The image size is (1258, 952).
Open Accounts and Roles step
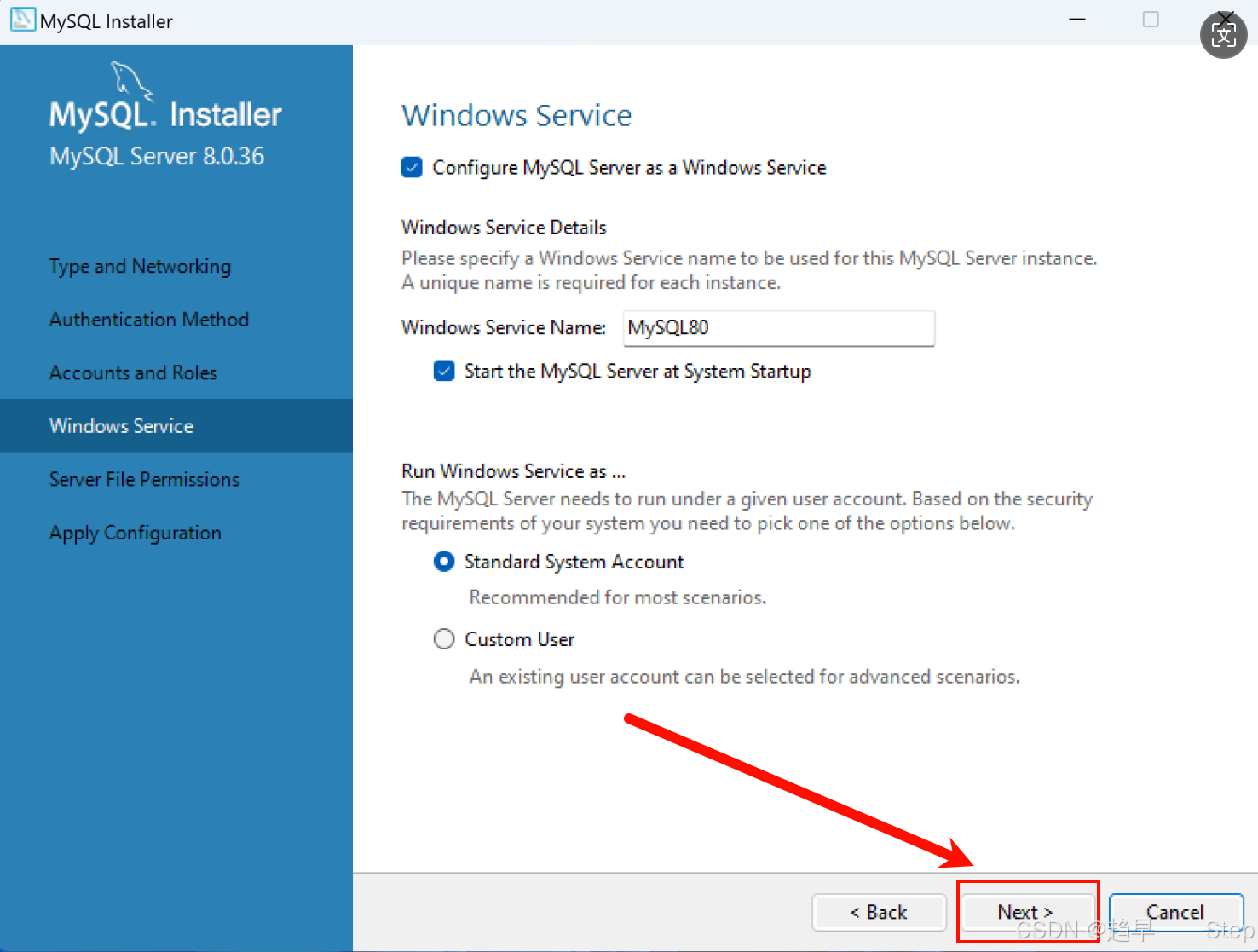[133, 373]
